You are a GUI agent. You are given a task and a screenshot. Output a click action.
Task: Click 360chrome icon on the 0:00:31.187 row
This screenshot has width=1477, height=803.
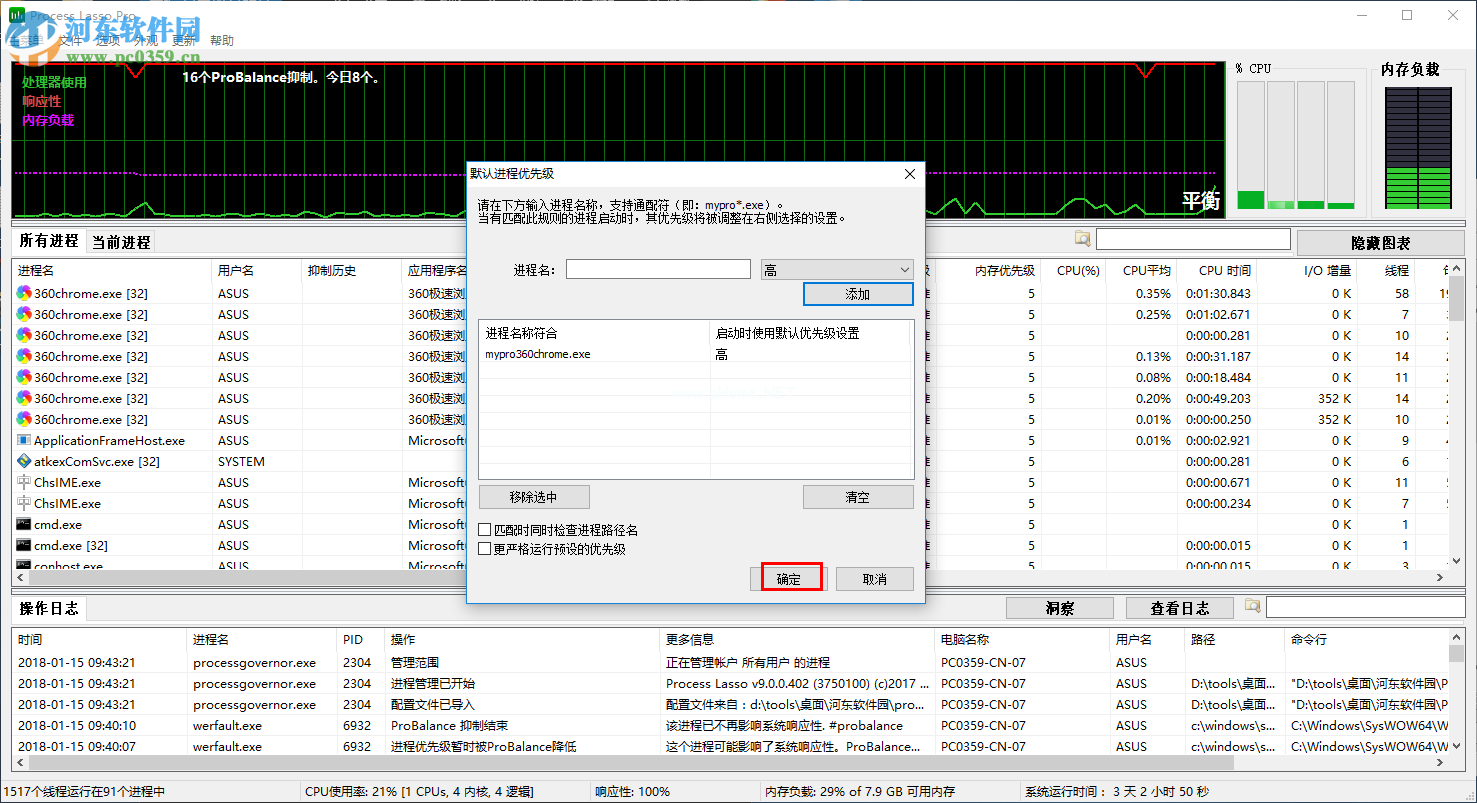(x=24, y=356)
